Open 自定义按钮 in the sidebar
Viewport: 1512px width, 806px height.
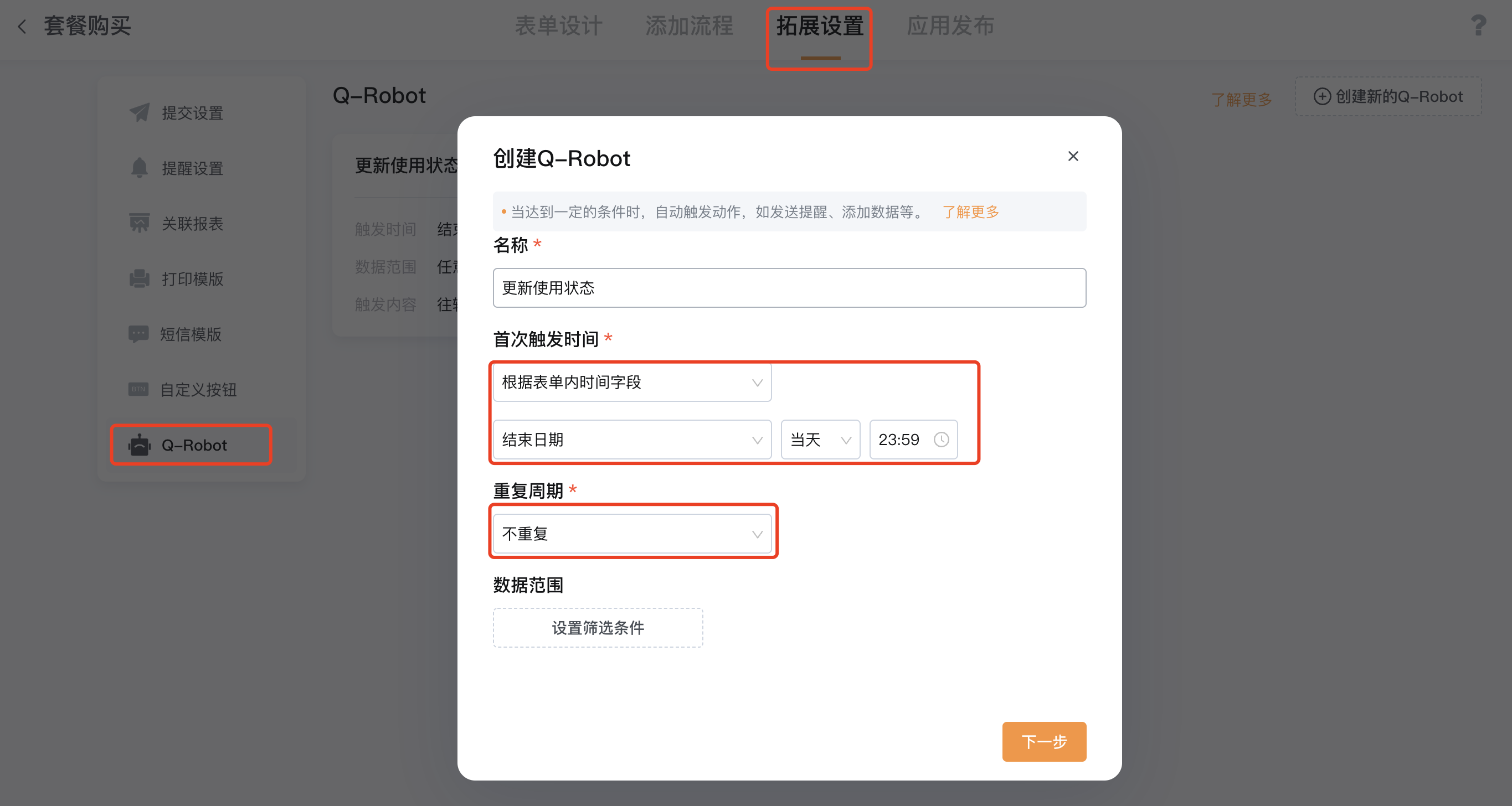coord(202,389)
